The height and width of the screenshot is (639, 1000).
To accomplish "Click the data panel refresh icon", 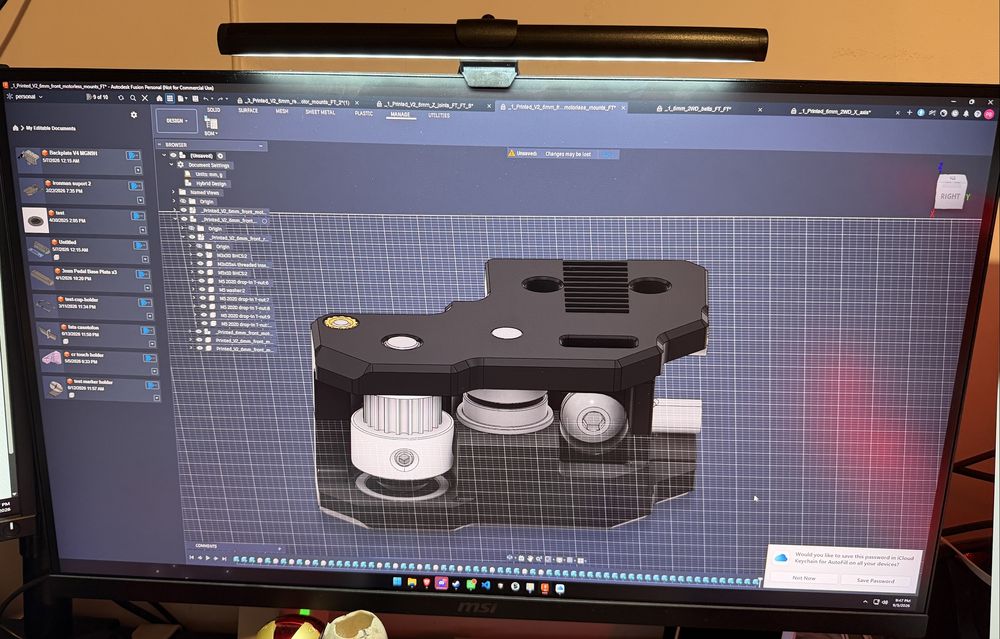I will click(x=121, y=98).
